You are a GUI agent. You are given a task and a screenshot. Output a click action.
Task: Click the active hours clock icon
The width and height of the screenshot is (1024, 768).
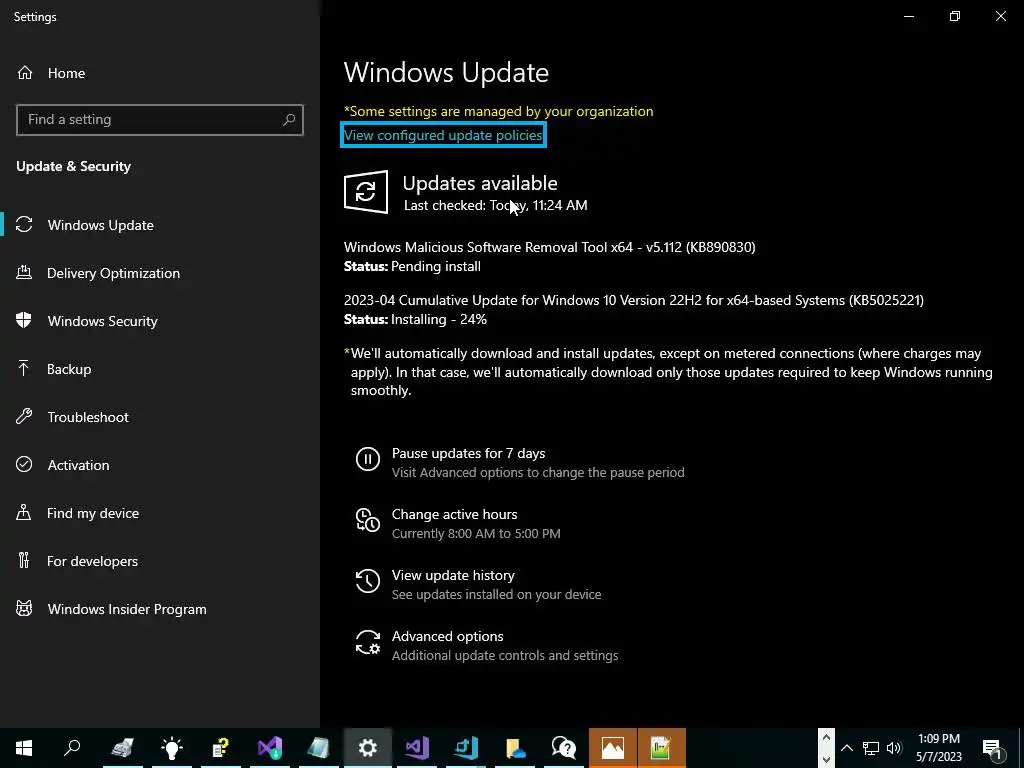coord(368,520)
